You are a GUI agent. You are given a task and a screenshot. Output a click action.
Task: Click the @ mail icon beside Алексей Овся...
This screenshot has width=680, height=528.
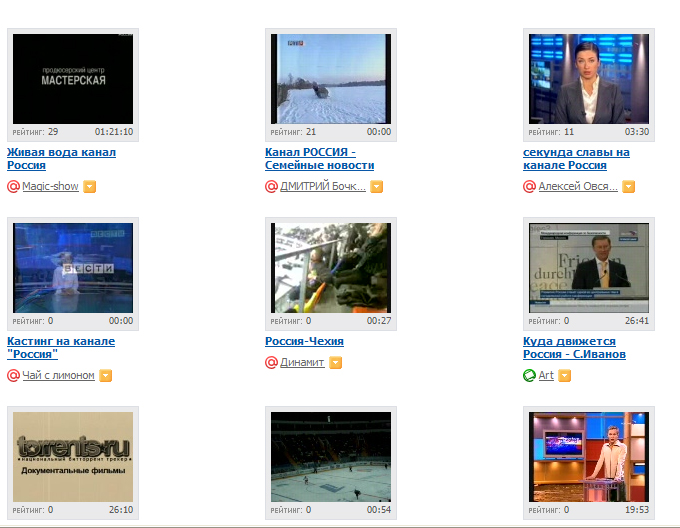530,186
